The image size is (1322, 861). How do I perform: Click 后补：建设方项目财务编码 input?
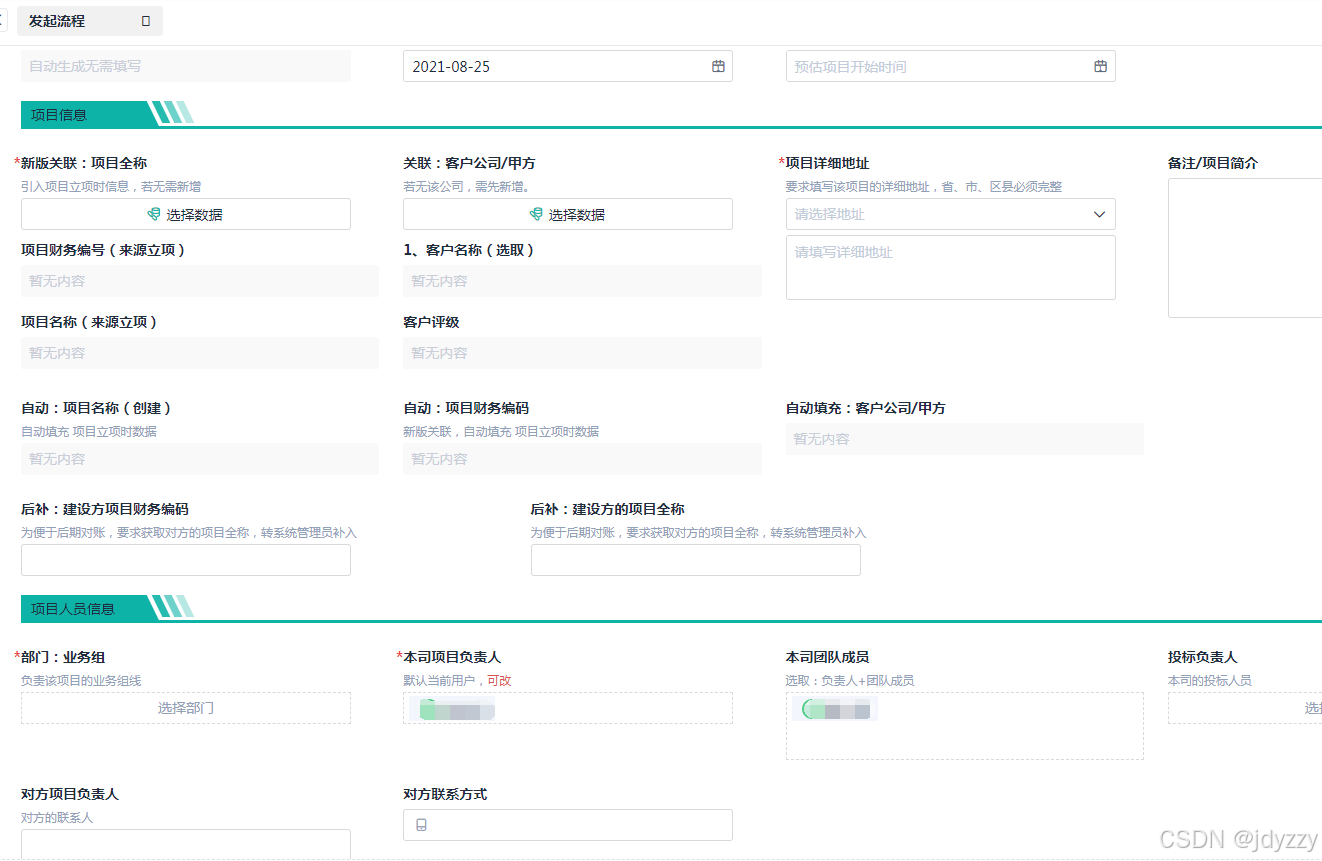186,560
